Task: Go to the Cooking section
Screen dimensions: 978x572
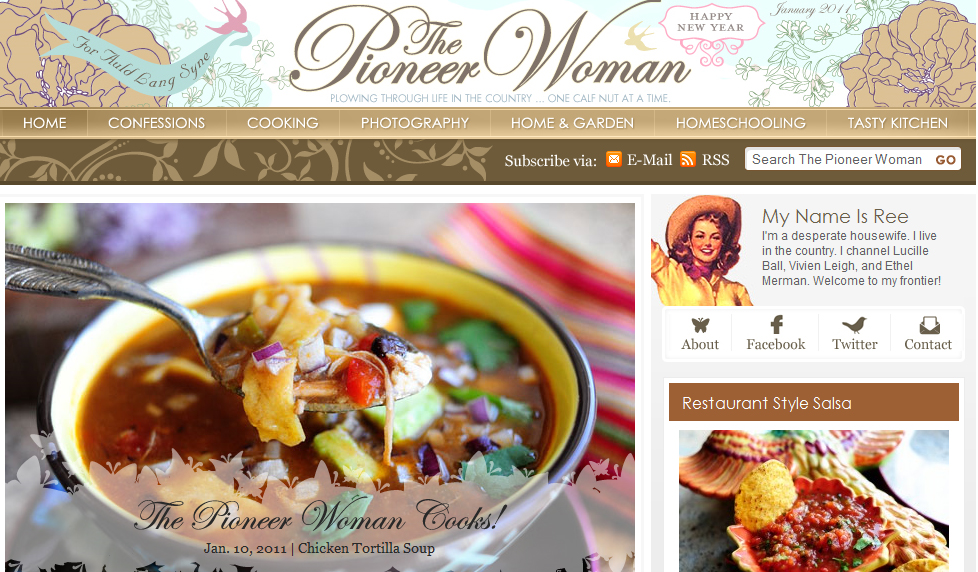Action: (x=283, y=123)
